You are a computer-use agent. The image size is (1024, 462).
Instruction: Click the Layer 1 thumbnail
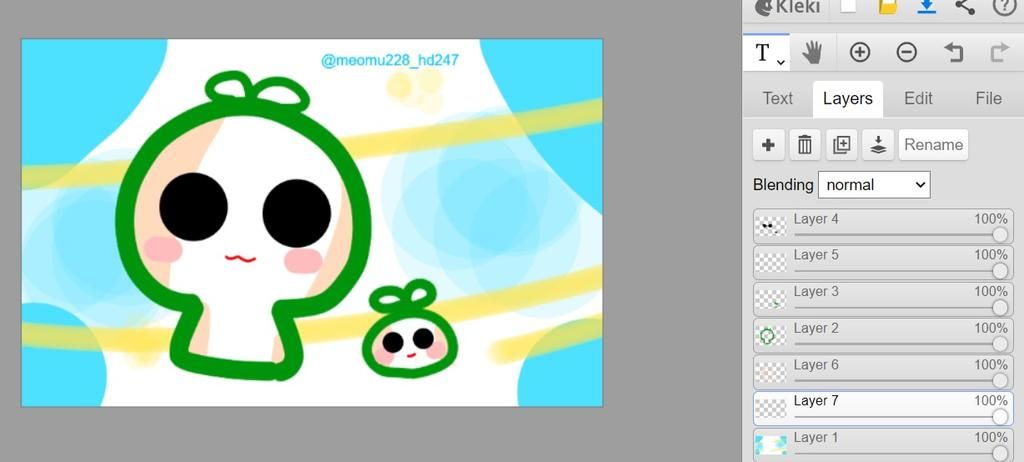pos(771,445)
